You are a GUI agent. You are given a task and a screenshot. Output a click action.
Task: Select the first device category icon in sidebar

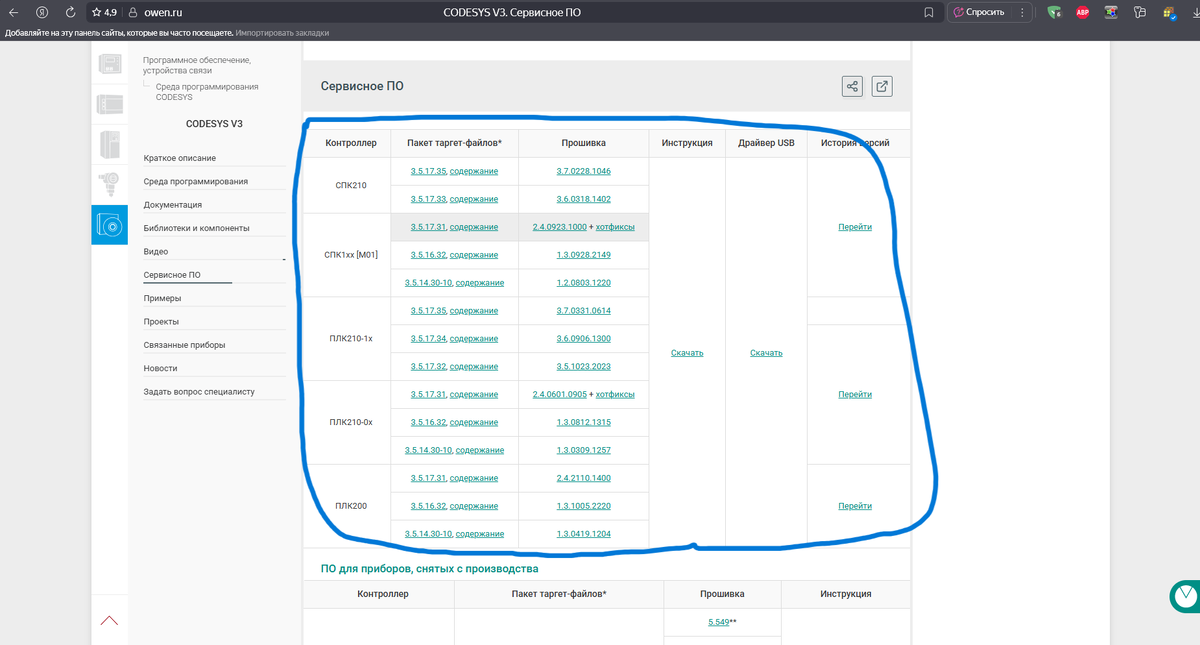110,65
